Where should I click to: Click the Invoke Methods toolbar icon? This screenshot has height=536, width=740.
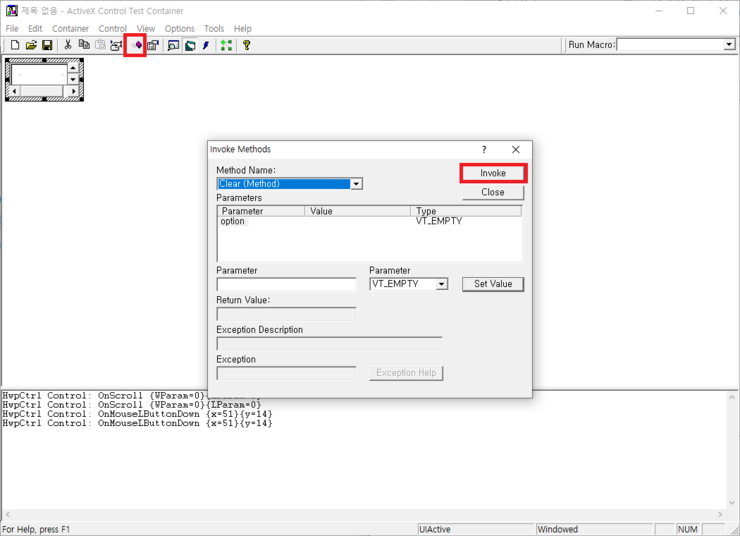[136, 45]
